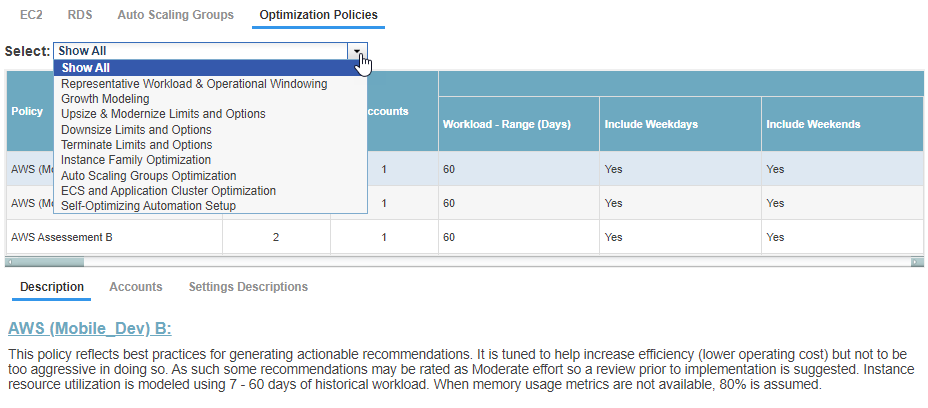Select Downsize Limits and Options entry
The height and width of the screenshot is (408, 928).
136,130
